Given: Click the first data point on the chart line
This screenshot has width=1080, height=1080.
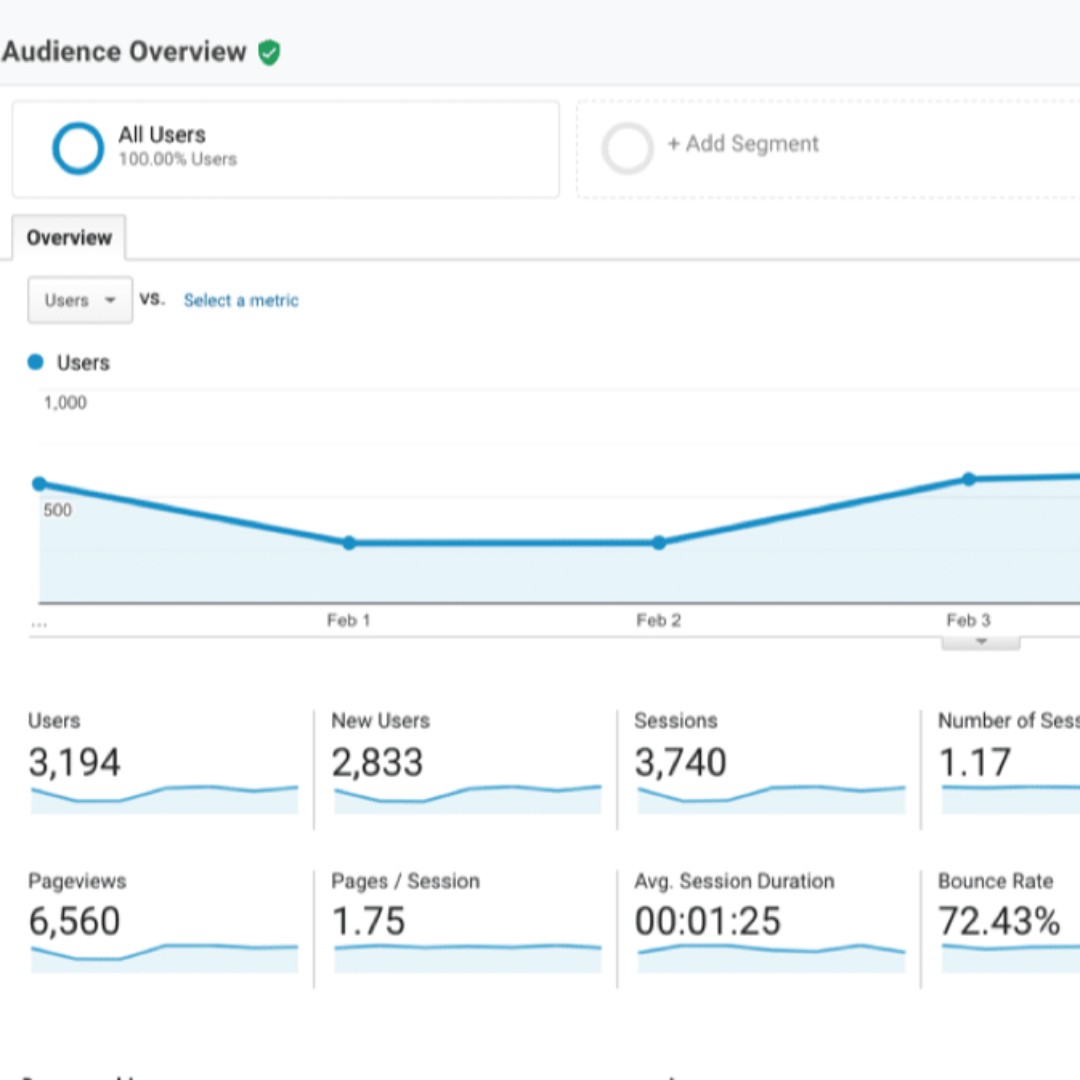Looking at the screenshot, I should click(39, 484).
